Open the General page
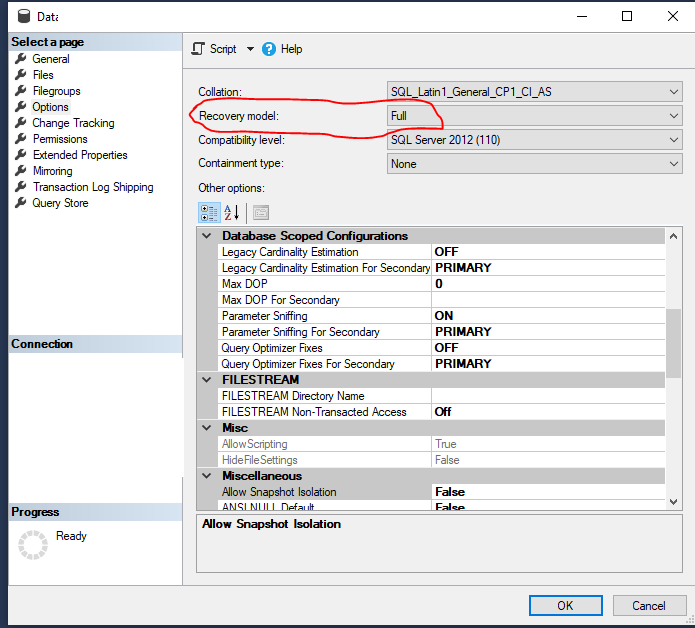 50,59
